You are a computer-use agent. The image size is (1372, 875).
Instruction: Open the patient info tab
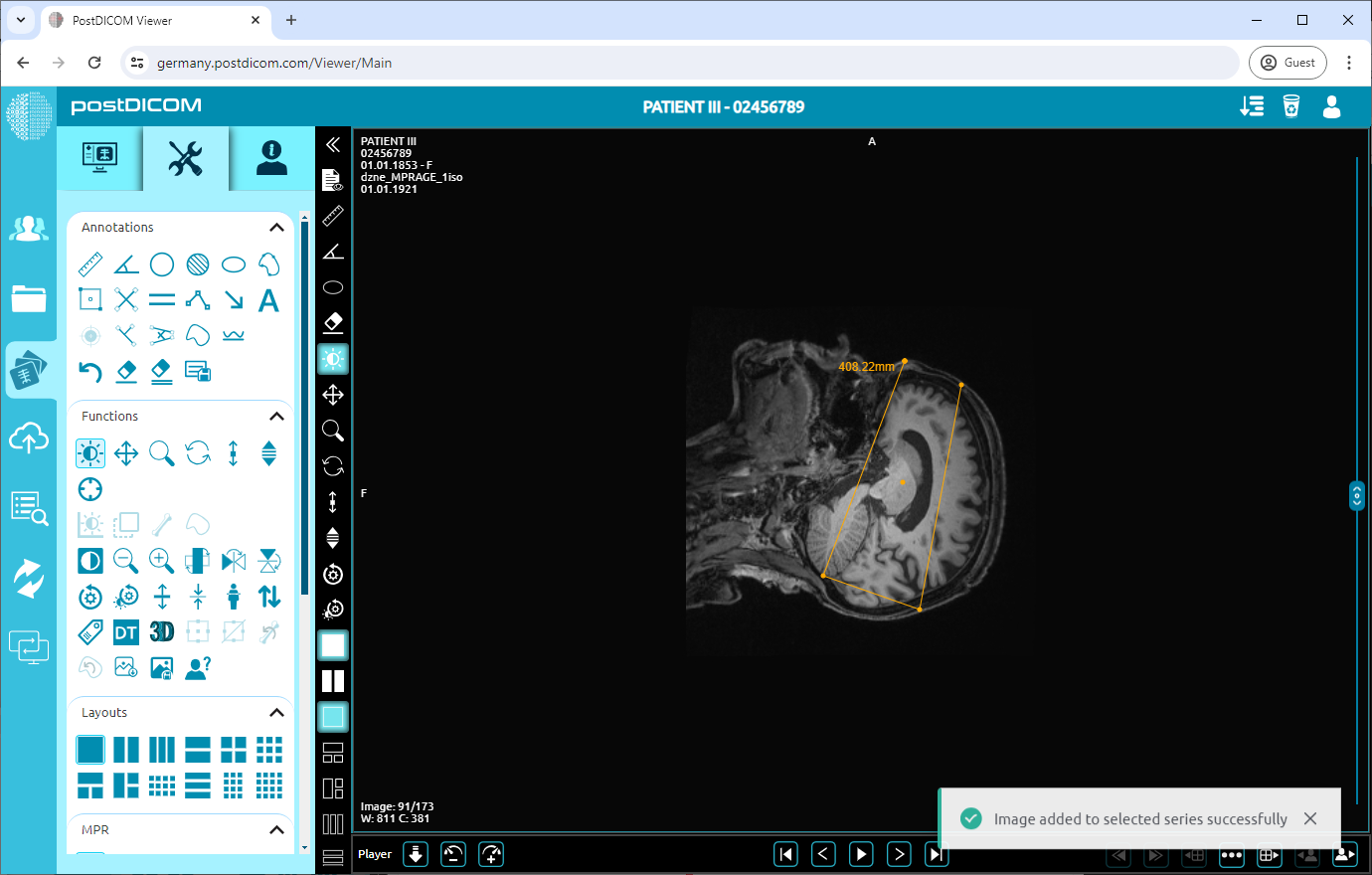click(271, 158)
